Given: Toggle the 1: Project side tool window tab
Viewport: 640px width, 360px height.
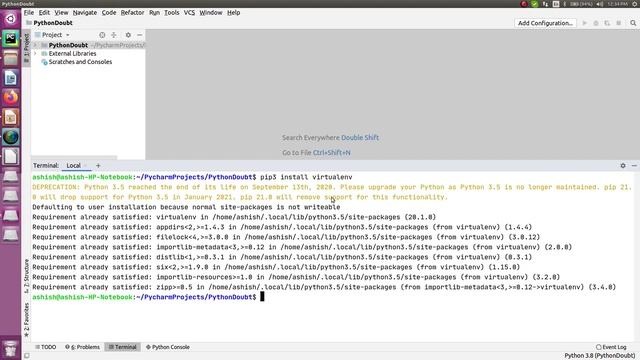Looking at the screenshot, I should point(27,48).
